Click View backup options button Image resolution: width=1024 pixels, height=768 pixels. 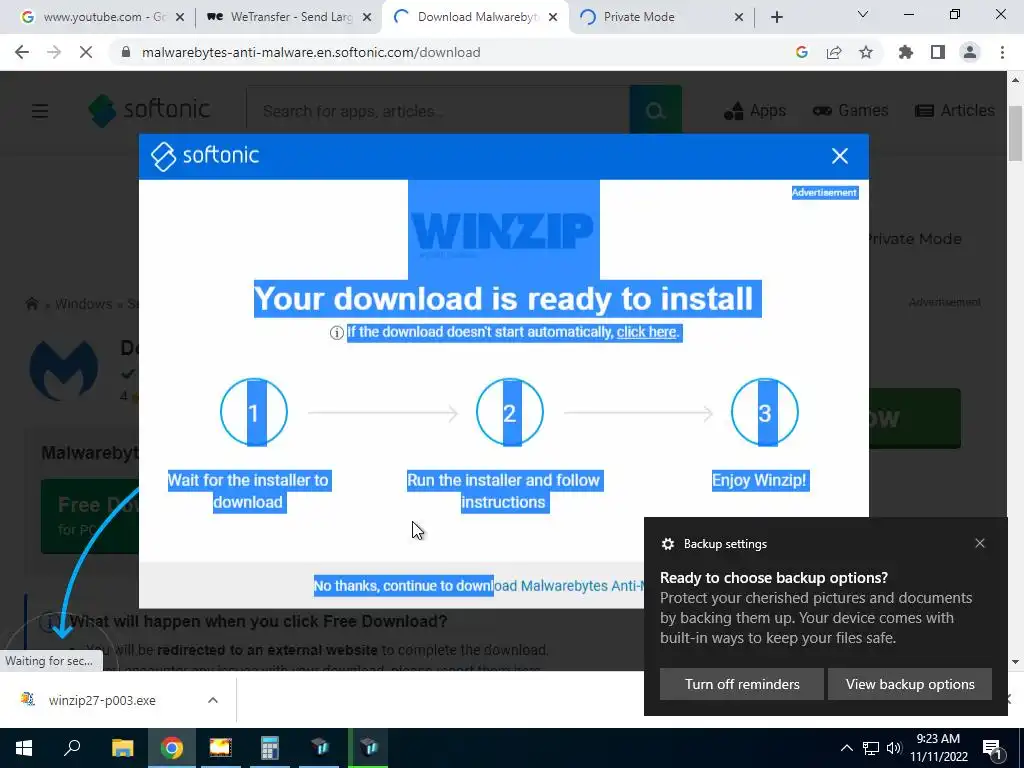910,684
